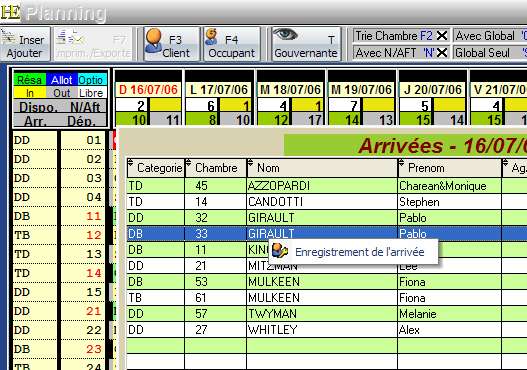
Task: Toggle the Avec N/AFT 'N' checkbox
Action: click(442, 52)
